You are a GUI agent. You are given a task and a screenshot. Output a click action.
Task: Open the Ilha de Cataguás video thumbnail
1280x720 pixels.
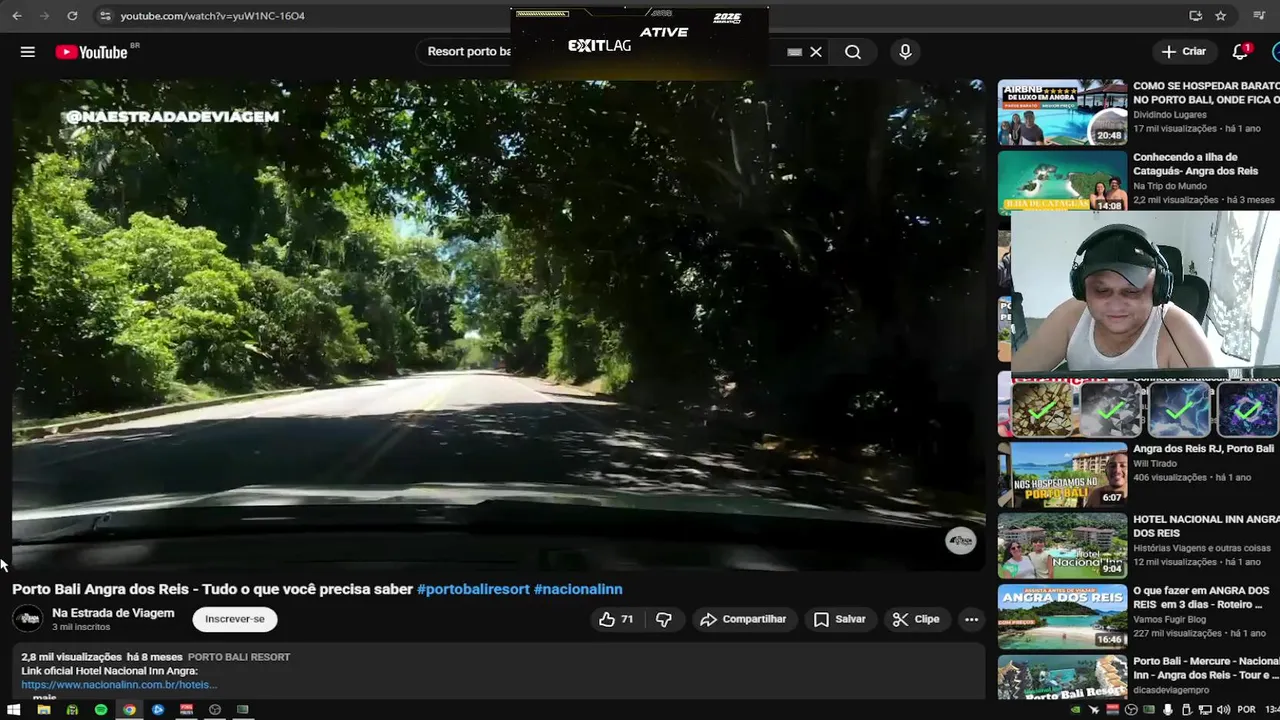[x=1062, y=182]
